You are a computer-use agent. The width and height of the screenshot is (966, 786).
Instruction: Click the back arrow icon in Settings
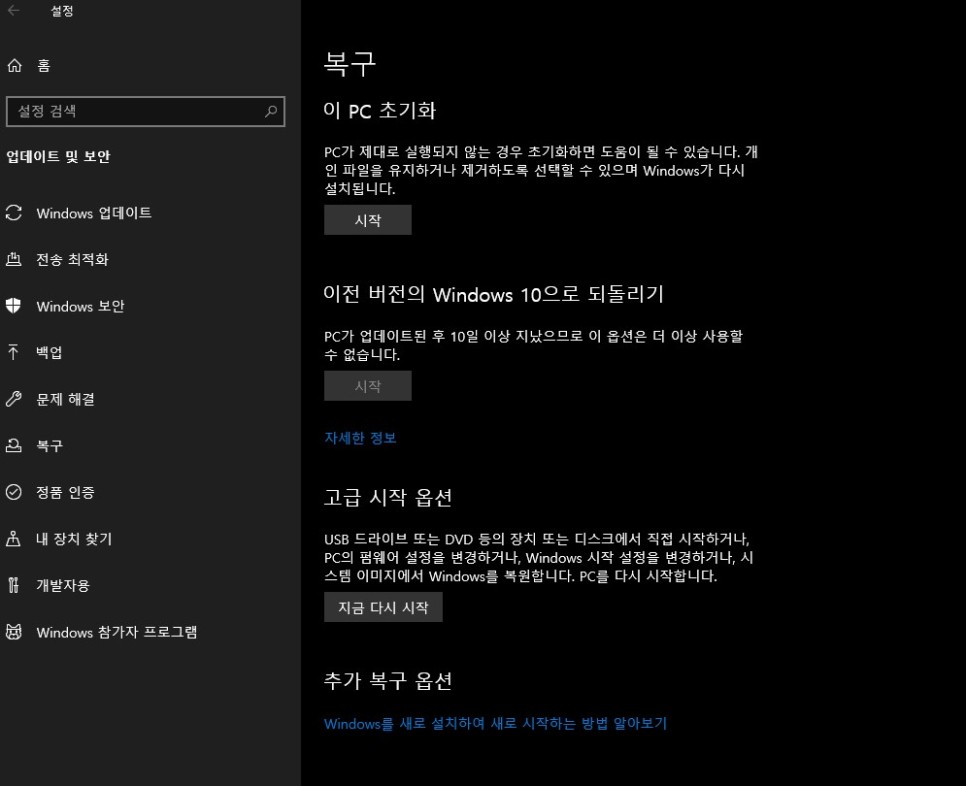tap(14, 10)
